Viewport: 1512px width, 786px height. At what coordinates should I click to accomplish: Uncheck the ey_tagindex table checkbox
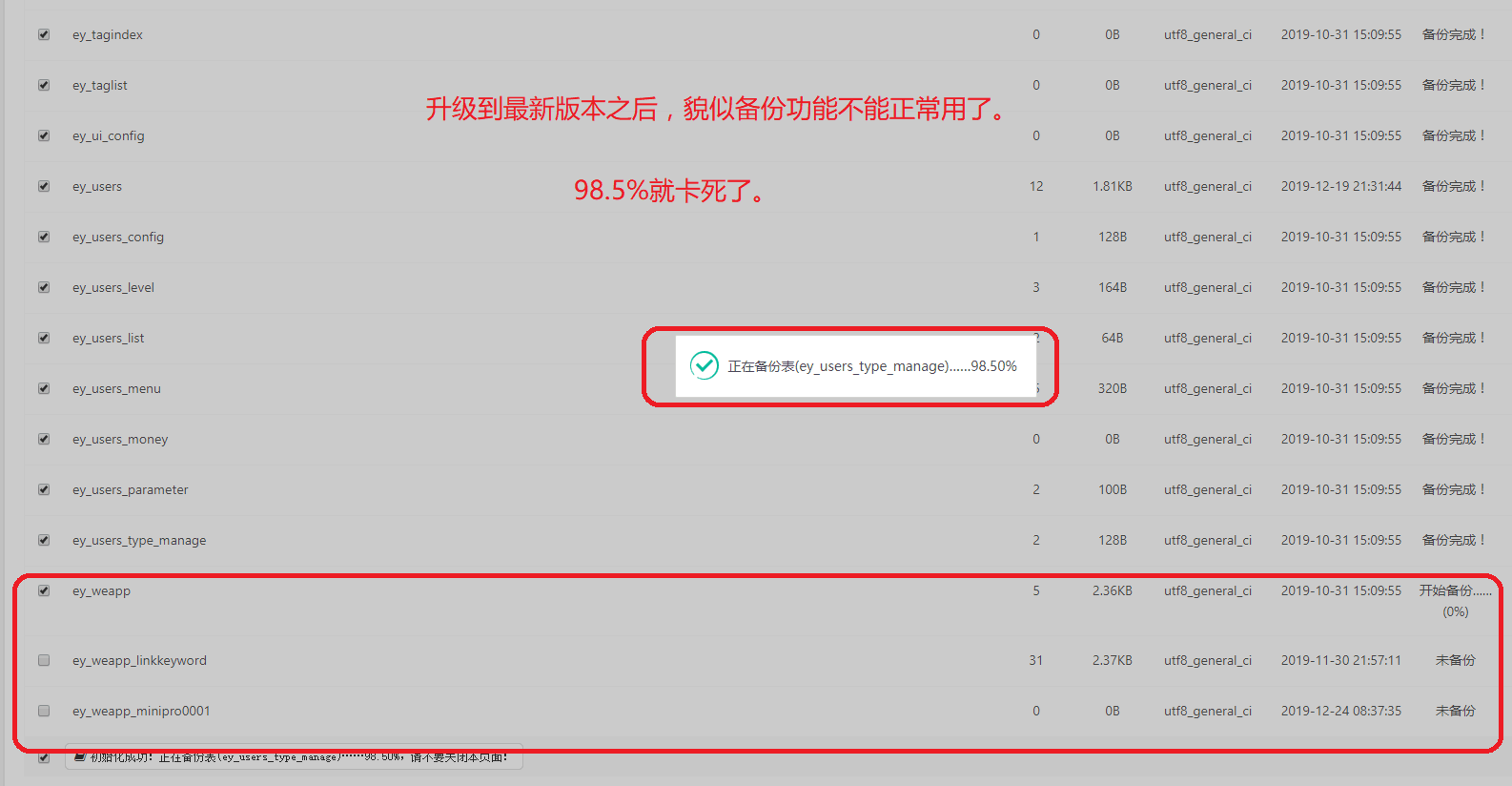[x=44, y=34]
